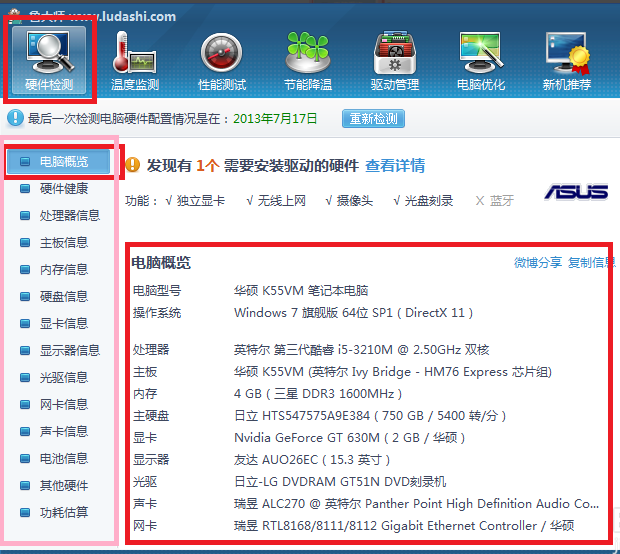Screen dimensions: 620x554
Task: Open the 新机推荐 new device recommendation icon
Action: pos(567,58)
